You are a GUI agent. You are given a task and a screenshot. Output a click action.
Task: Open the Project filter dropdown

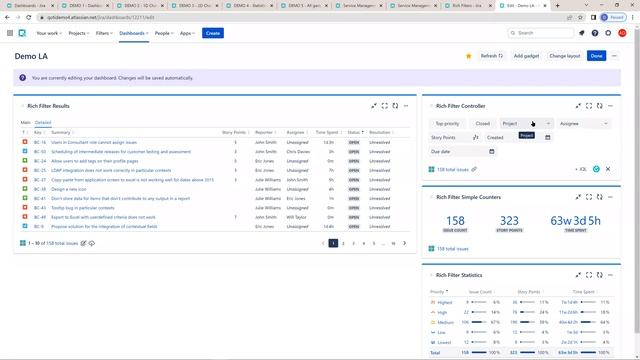527,124
